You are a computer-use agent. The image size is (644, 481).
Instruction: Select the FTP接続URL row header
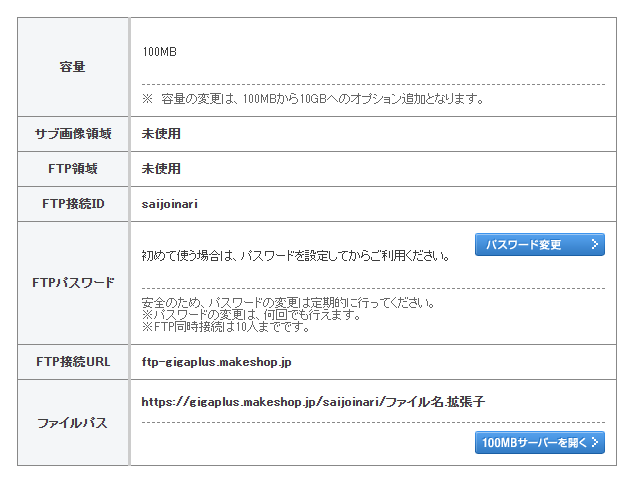73,361
